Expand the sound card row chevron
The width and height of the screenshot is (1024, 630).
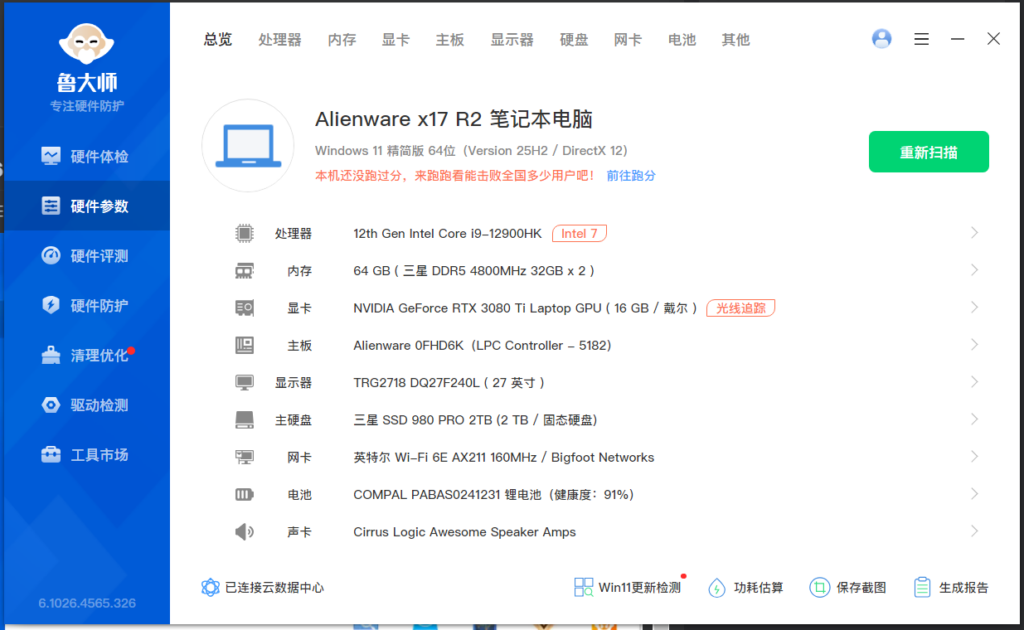tap(974, 531)
